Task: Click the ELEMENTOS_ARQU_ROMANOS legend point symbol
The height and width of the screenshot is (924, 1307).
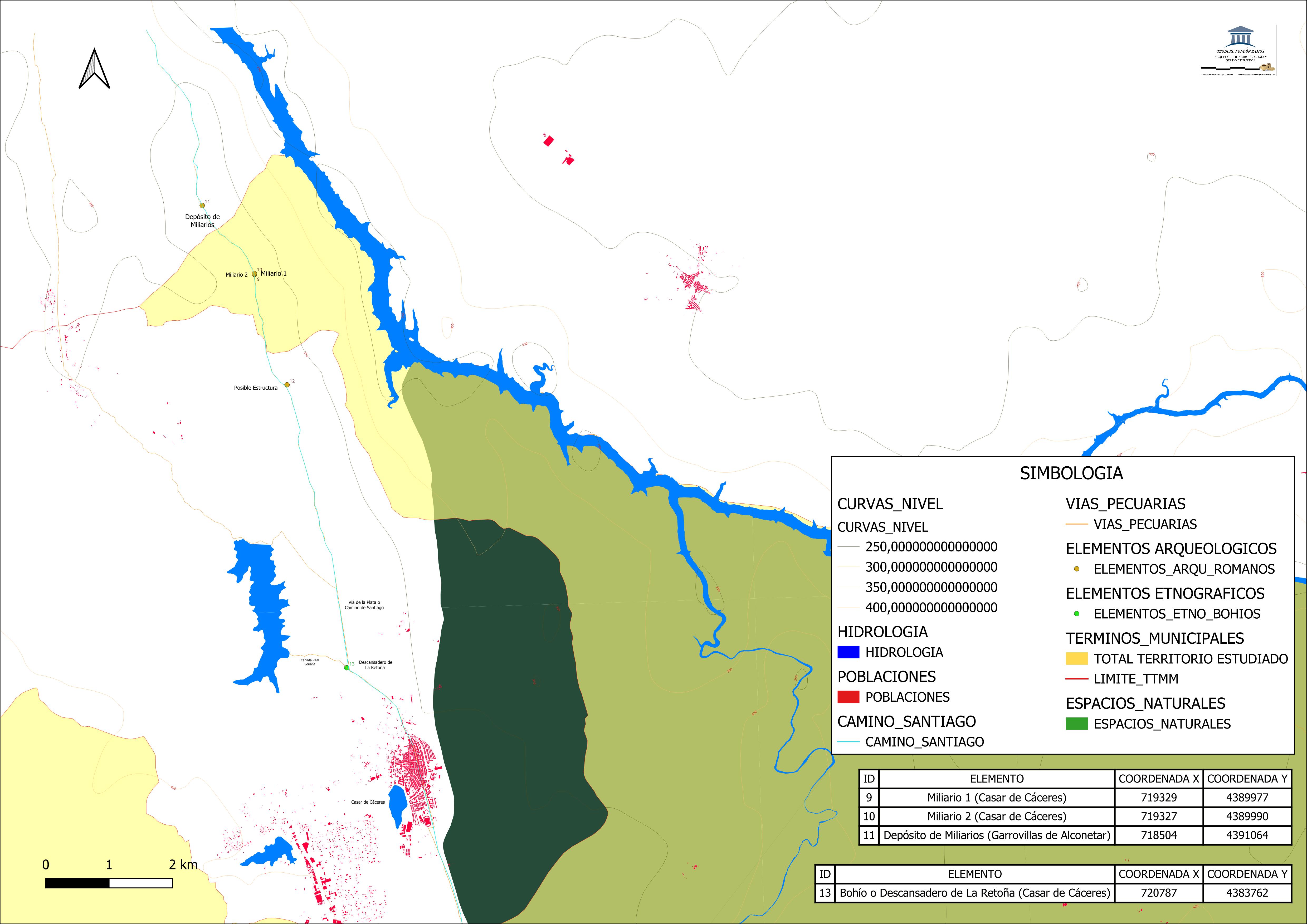Action: [1076, 569]
